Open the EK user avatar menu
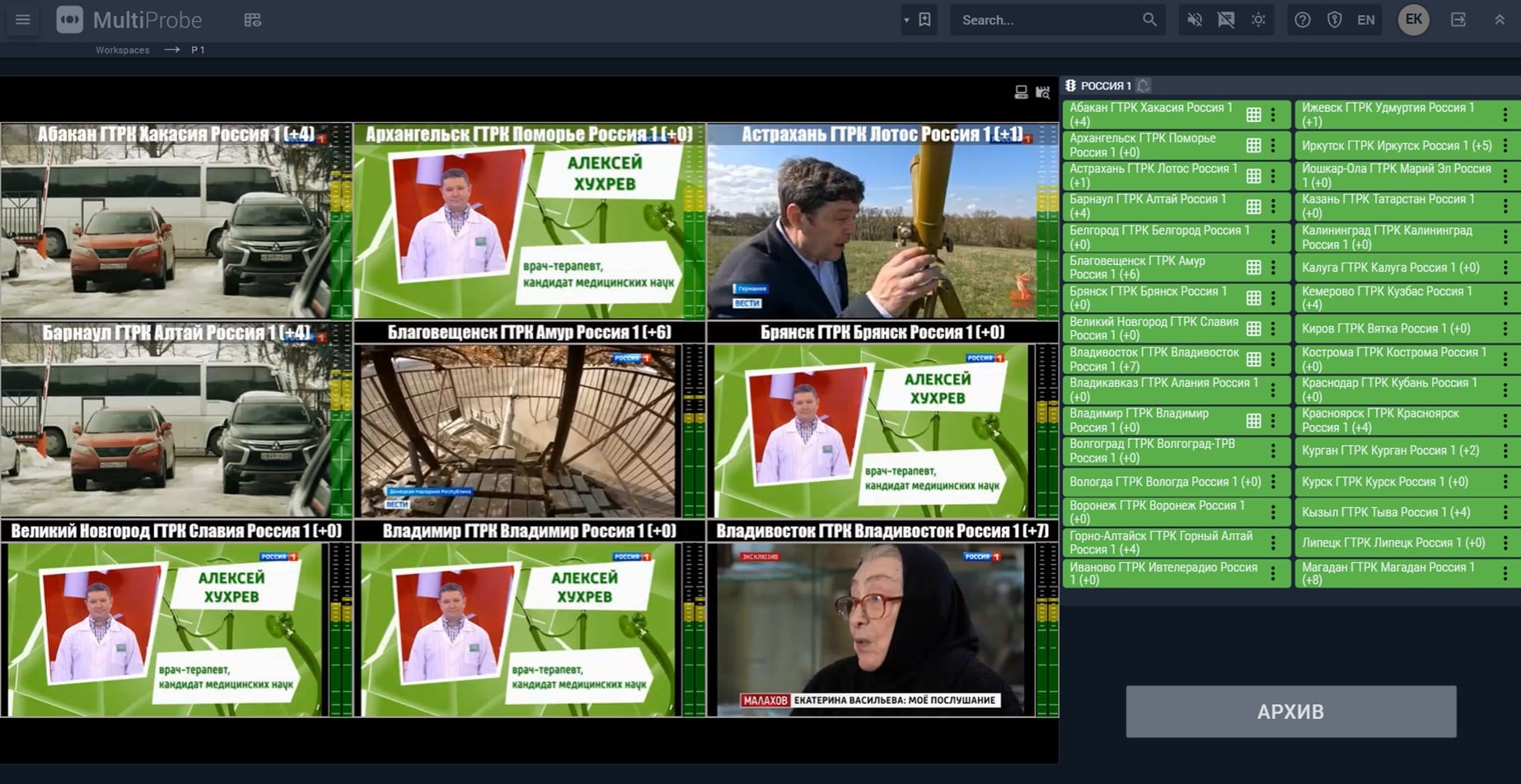This screenshot has width=1521, height=784. (x=1414, y=20)
